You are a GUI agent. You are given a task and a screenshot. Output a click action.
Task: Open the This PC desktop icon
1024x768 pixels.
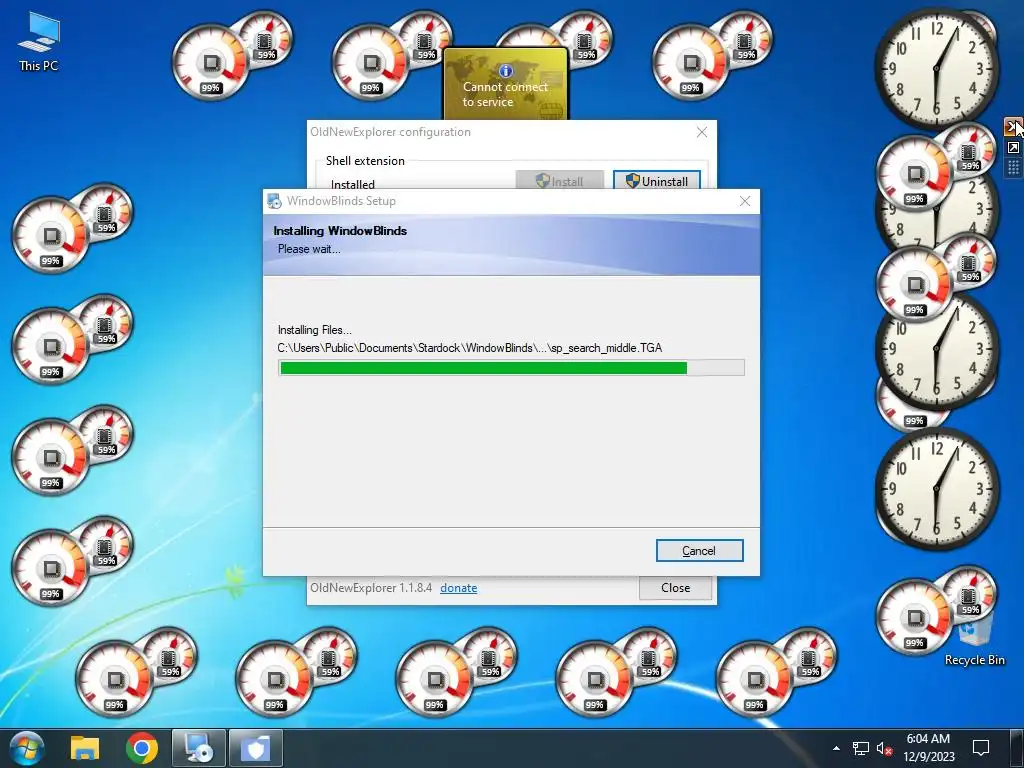coord(39,41)
